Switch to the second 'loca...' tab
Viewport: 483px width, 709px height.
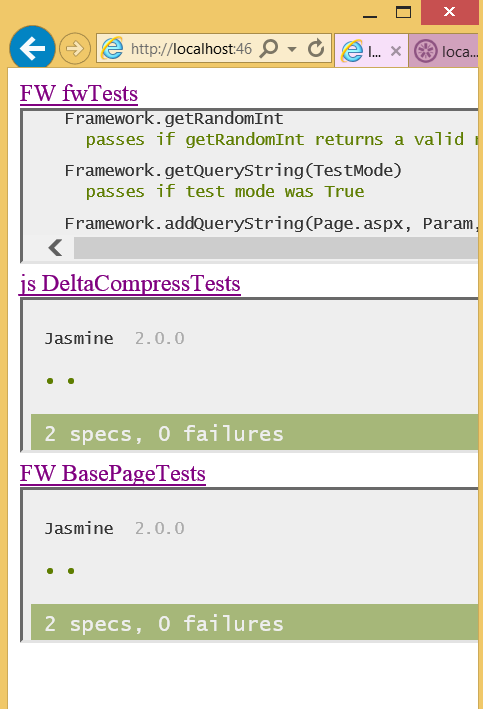[x=443, y=51]
